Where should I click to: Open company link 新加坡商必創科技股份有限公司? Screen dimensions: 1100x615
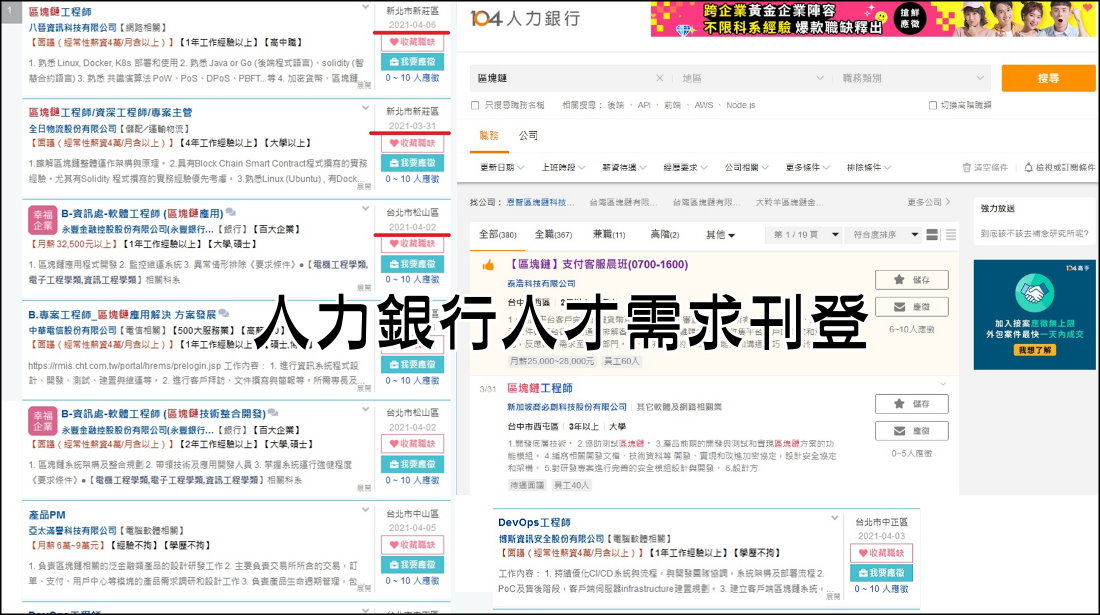(567, 407)
